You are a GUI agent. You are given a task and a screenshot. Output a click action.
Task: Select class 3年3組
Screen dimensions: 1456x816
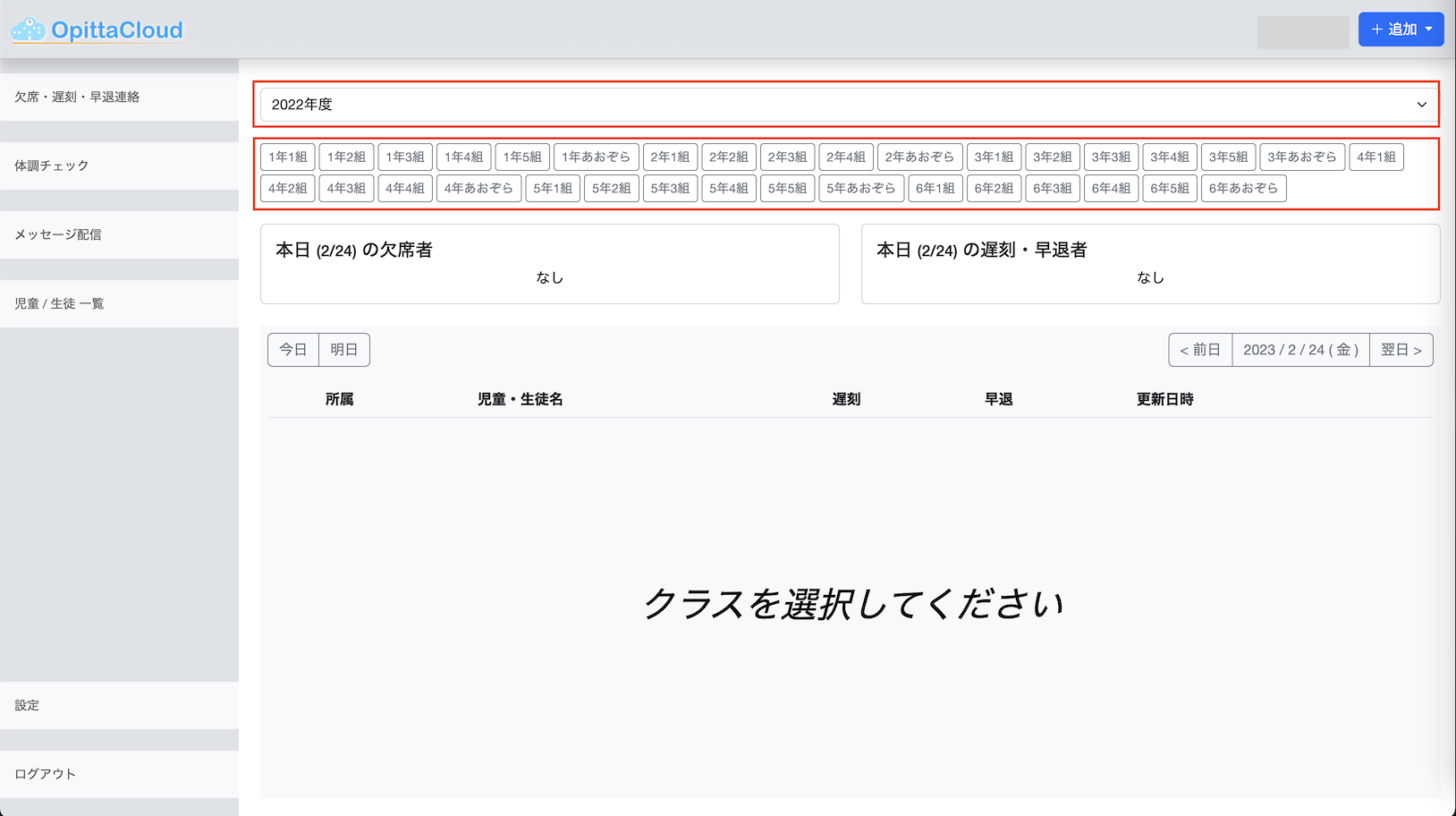[1111, 157]
